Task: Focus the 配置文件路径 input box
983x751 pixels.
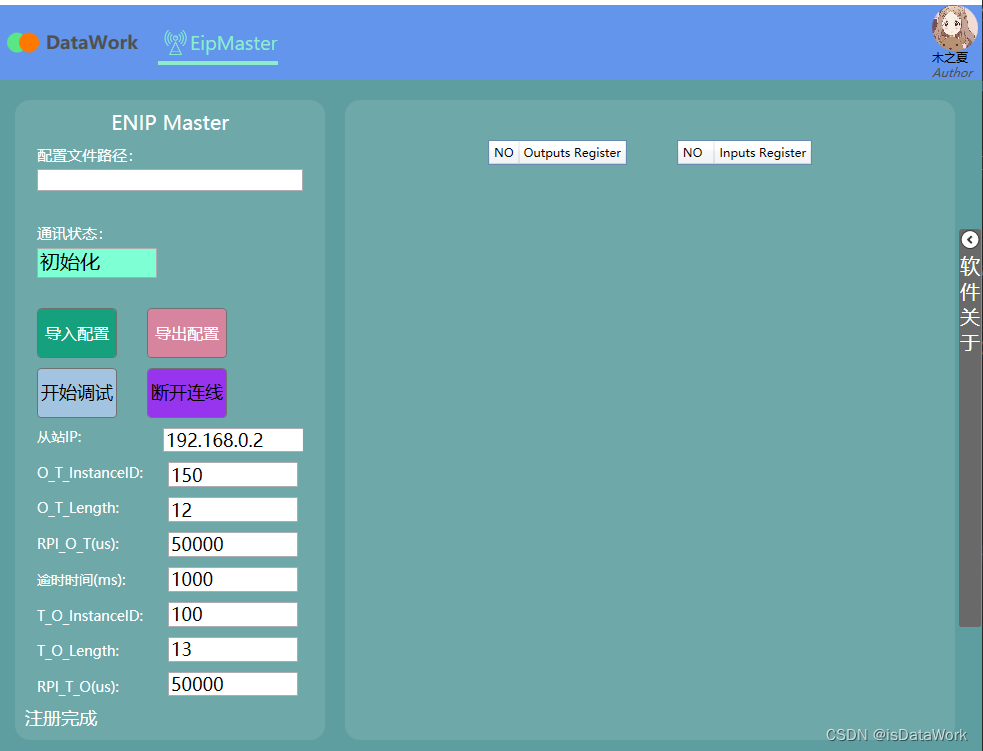Action: [x=170, y=180]
